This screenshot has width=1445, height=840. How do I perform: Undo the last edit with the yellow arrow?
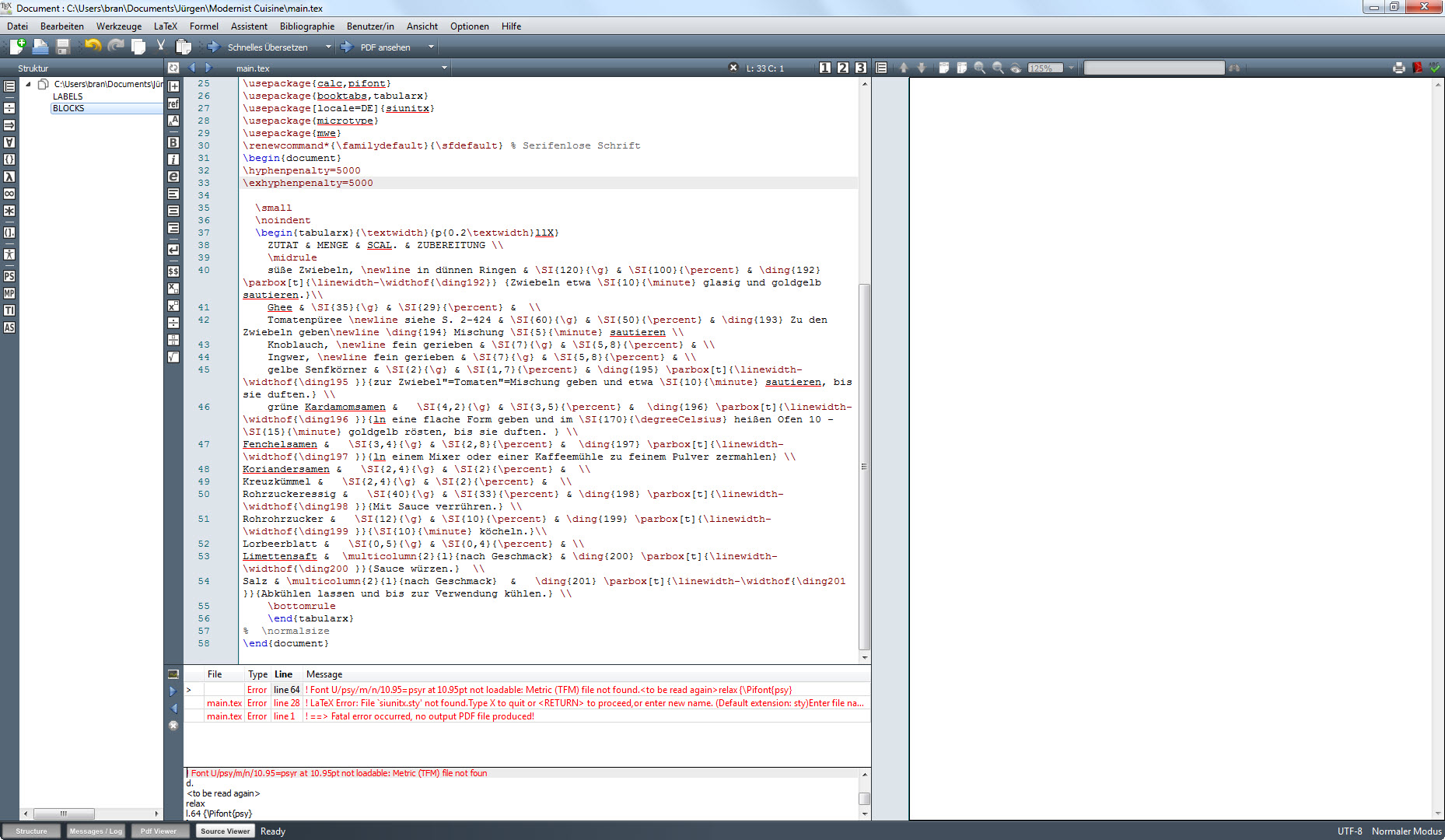(93, 46)
